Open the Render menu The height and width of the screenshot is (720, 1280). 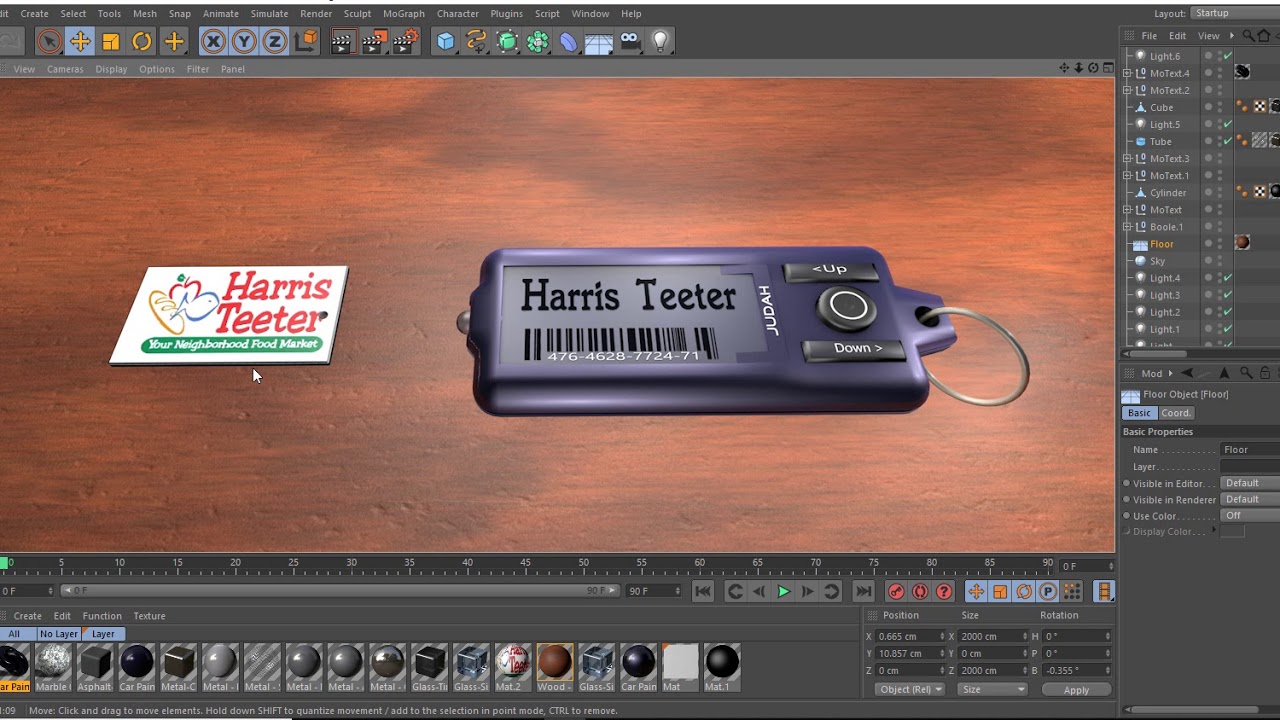click(316, 14)
